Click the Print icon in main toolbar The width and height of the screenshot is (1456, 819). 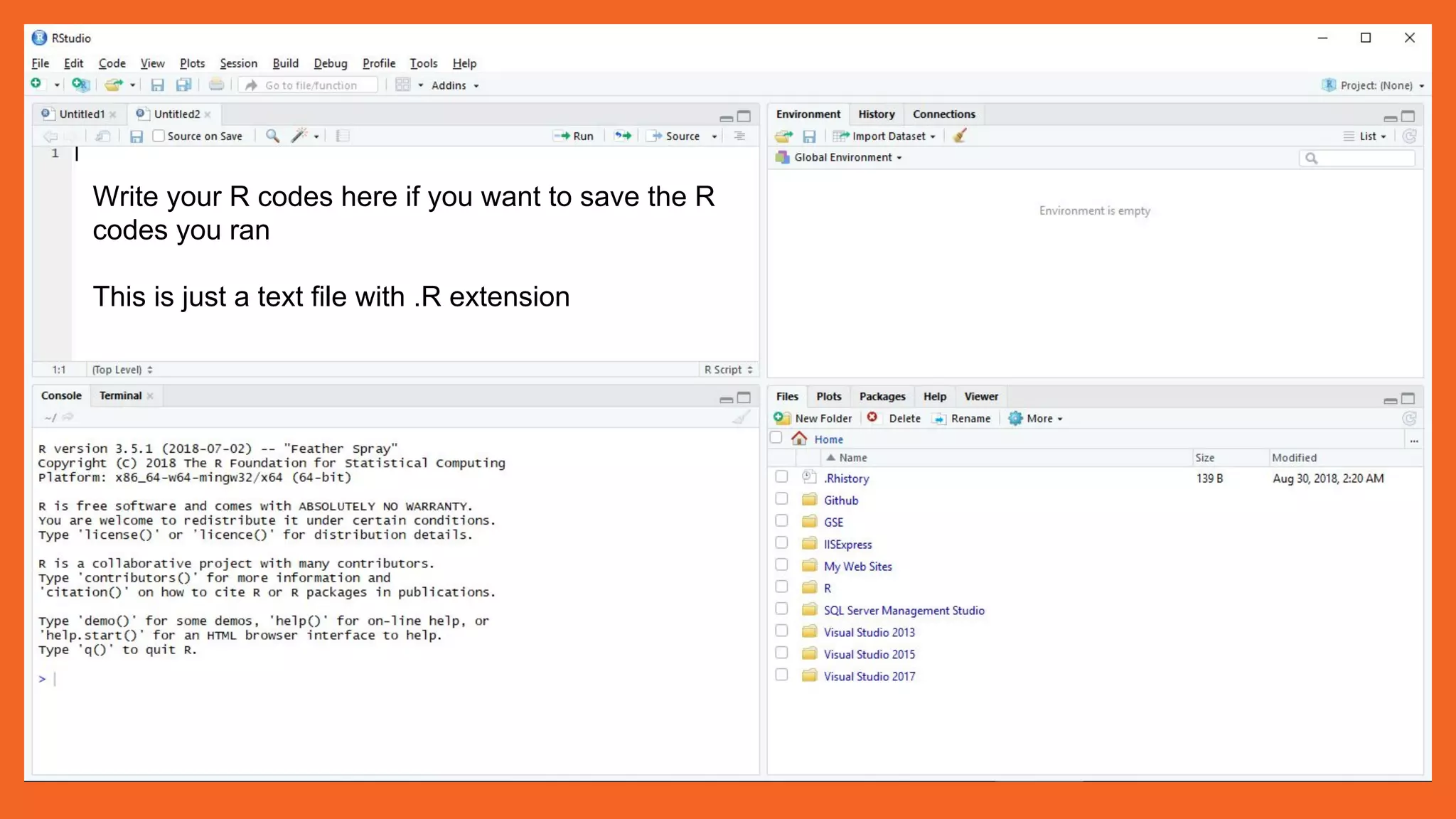(x=216, y=85)
